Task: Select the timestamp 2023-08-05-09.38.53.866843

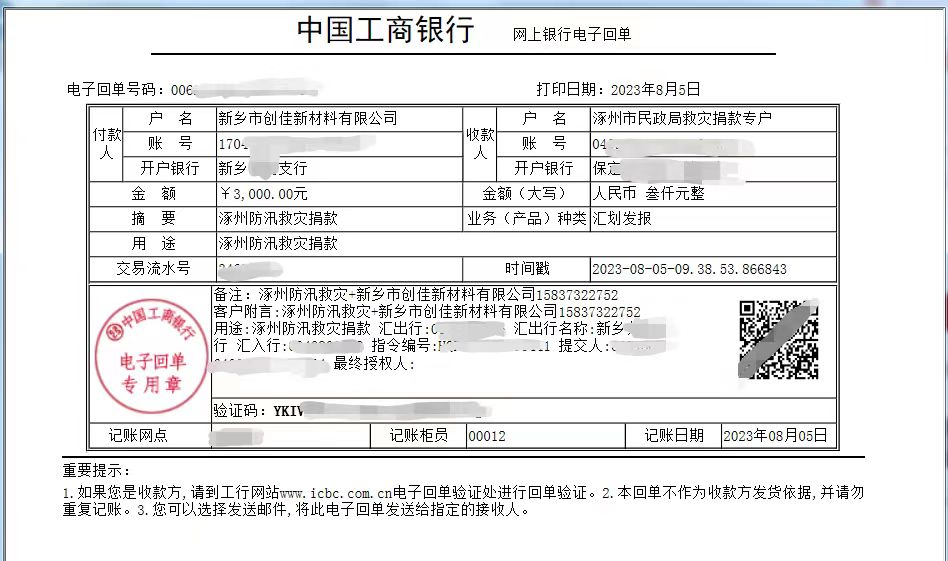Action: (x=689, y=269)
